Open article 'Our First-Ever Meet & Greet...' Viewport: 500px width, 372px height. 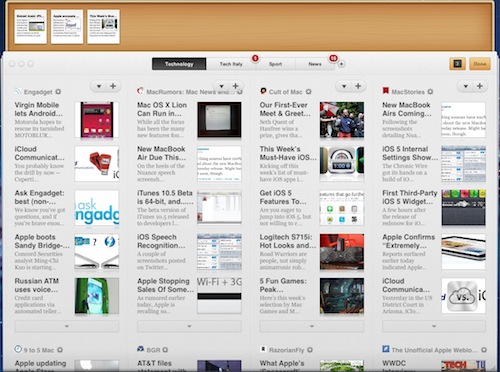tap(285, 109)
